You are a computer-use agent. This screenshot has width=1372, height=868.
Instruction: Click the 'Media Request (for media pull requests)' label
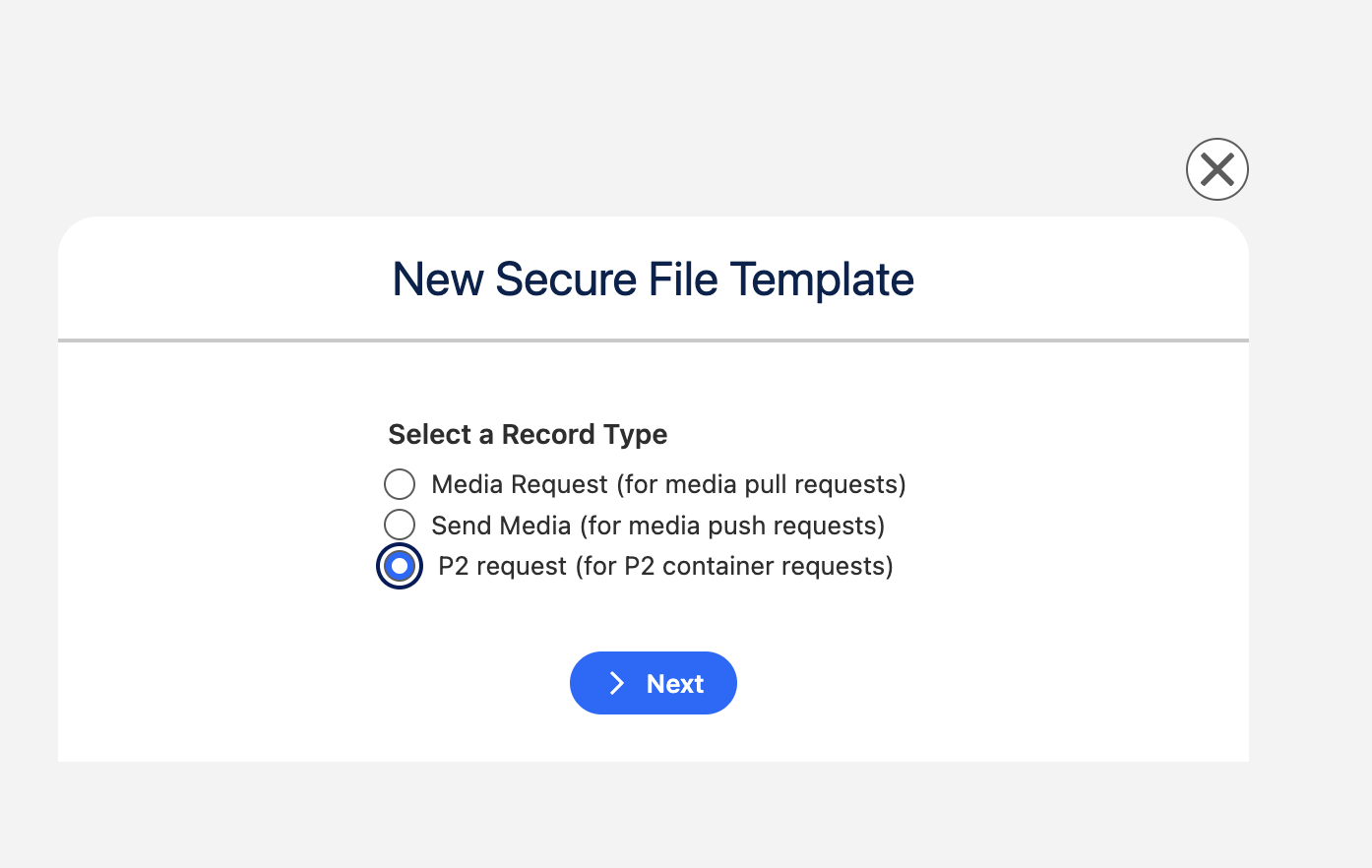pyautogui.click(x=668, y=484)
